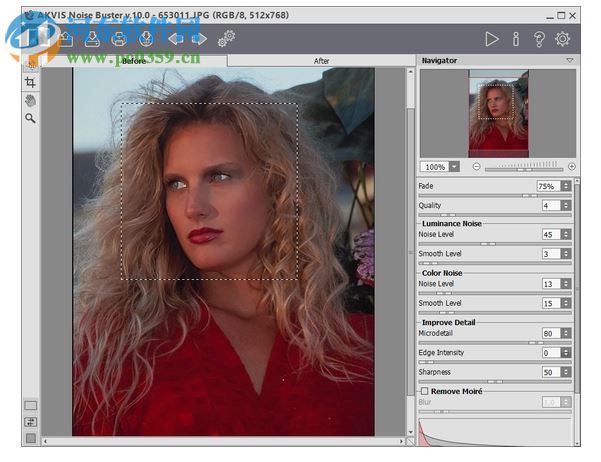Select the Zoom magnifier tool
This screenshot has height=462, width=601.
pyautogui.click(x=30, y=118)
